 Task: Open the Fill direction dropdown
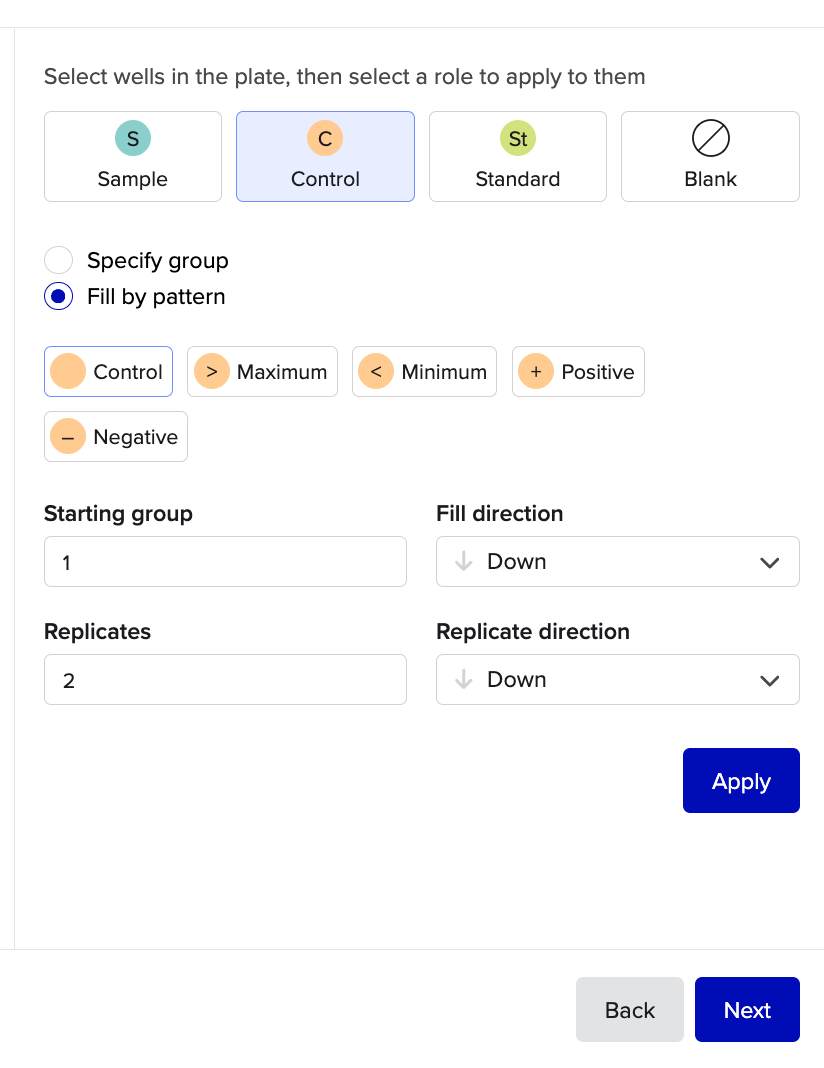click(x=617, y=562)
